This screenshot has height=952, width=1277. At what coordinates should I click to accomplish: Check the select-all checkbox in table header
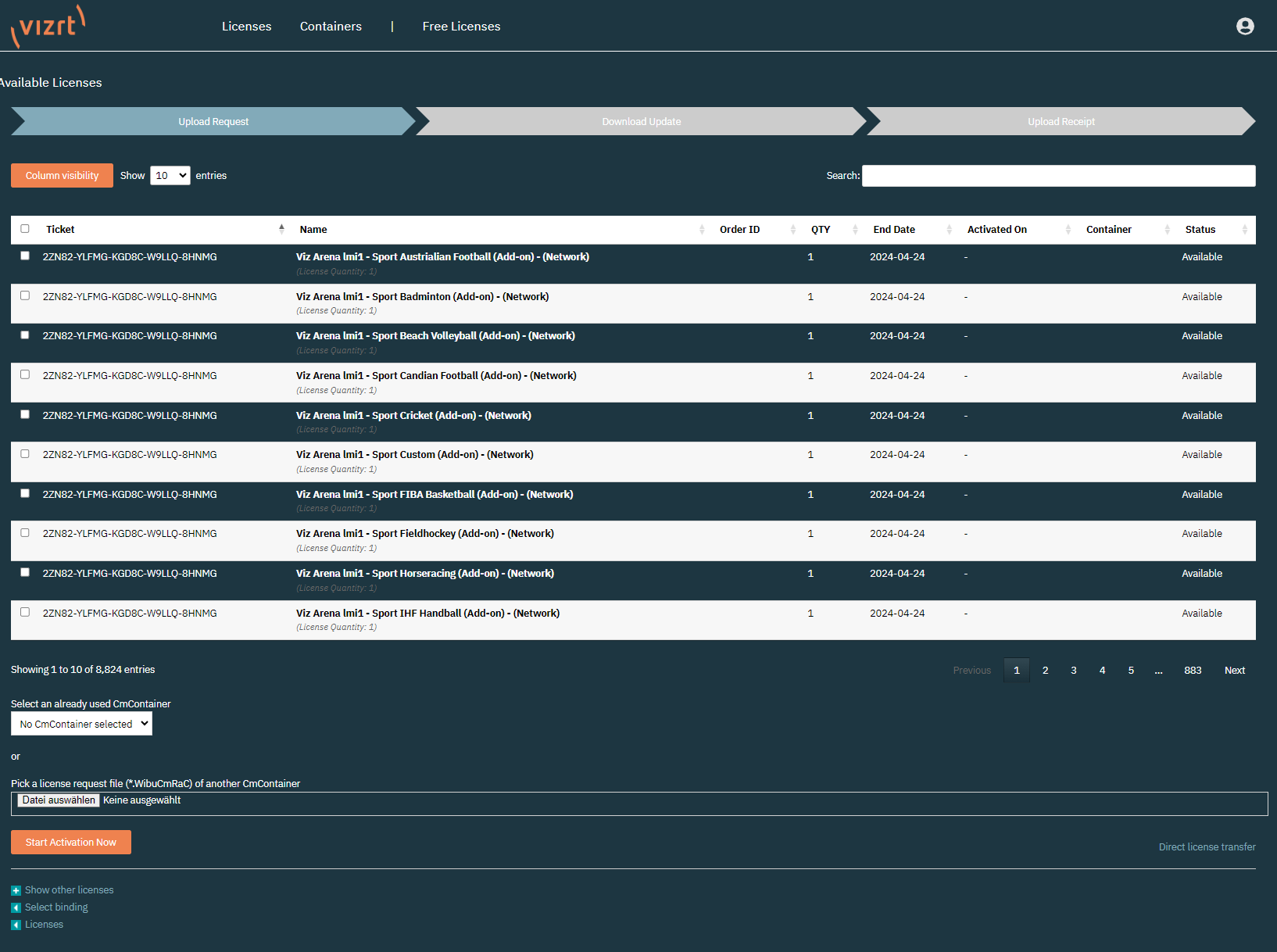25,229
